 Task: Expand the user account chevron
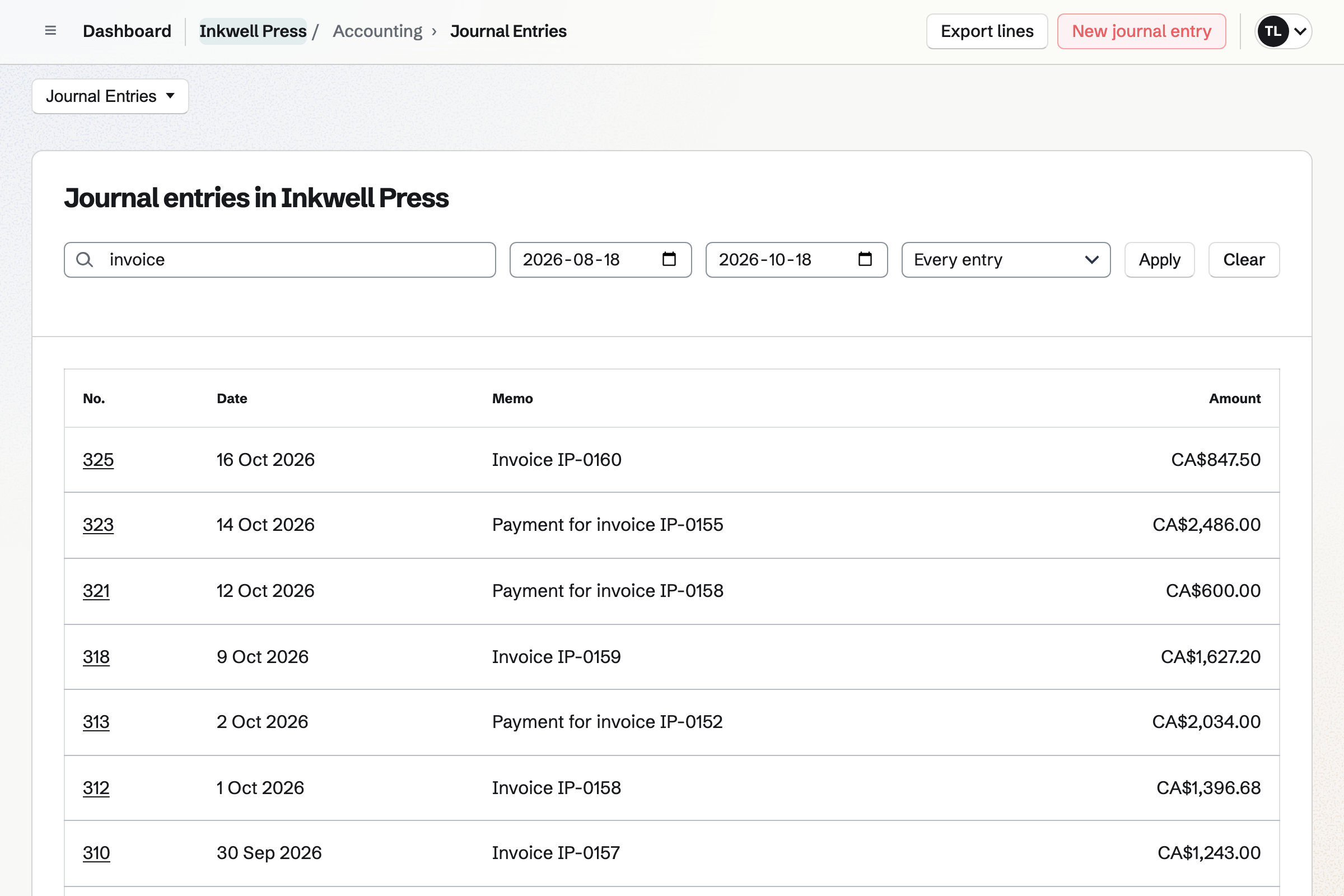coord(1300,31)
